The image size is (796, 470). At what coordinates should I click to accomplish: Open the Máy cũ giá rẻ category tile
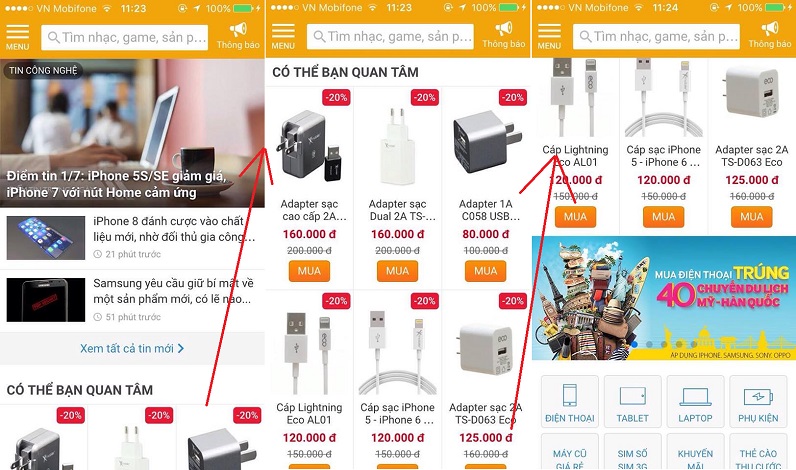click(570, 452)
